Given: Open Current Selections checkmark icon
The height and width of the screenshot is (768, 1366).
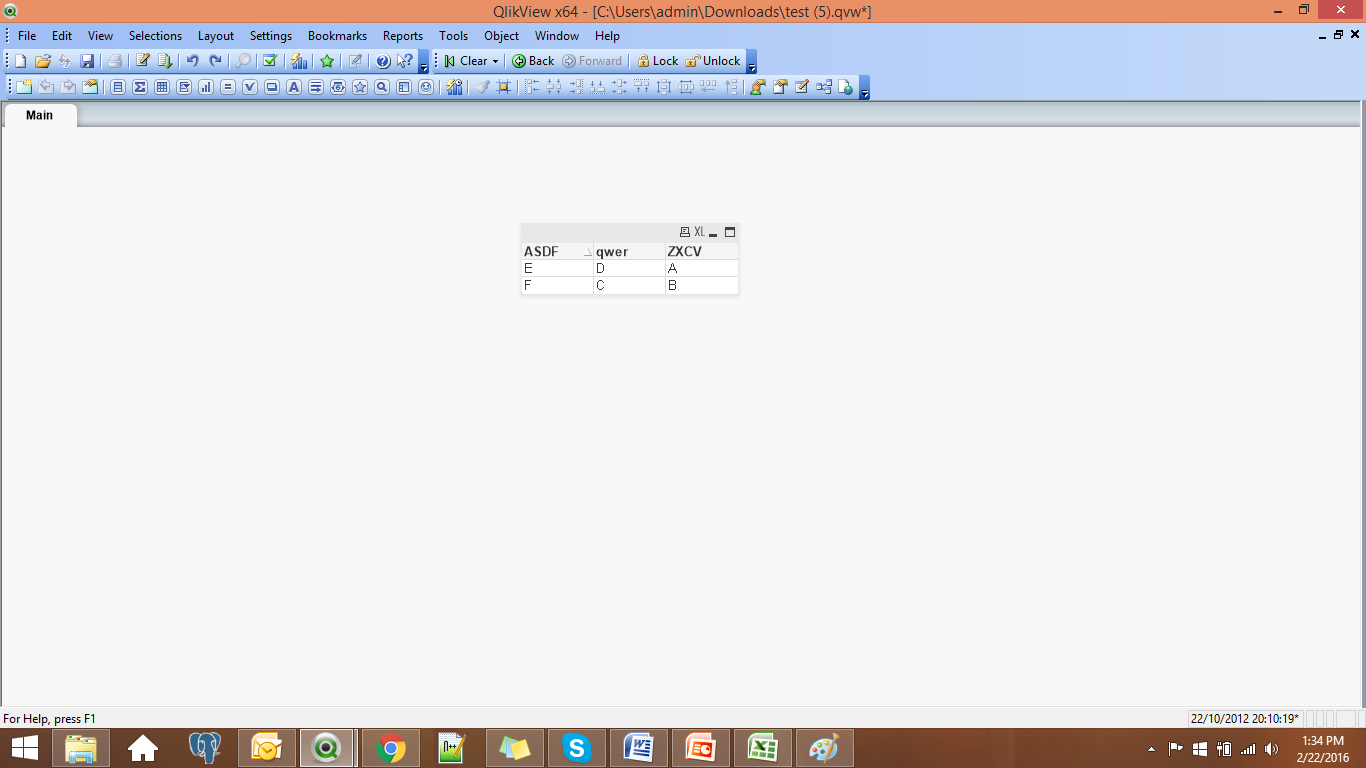Looking at the screenshot, I should [x=269, y=61].
